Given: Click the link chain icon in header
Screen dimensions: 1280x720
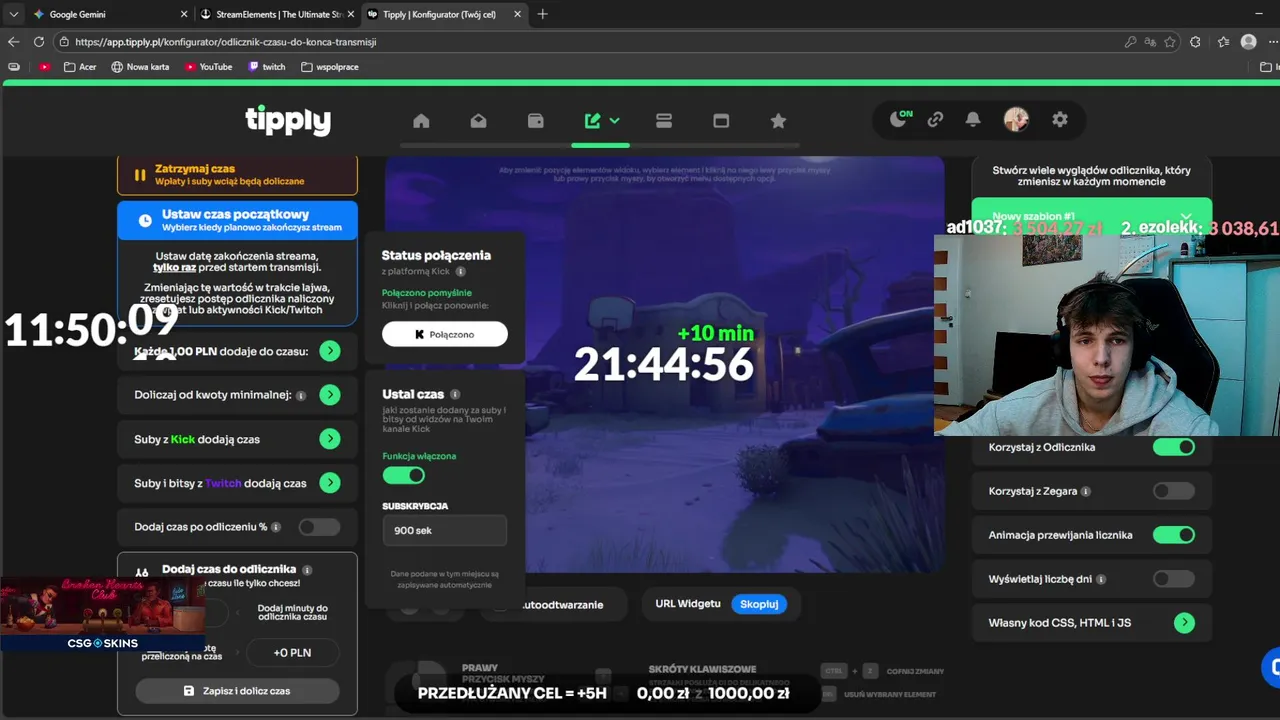Looking at the screenshot, I should tap(935, 119).
